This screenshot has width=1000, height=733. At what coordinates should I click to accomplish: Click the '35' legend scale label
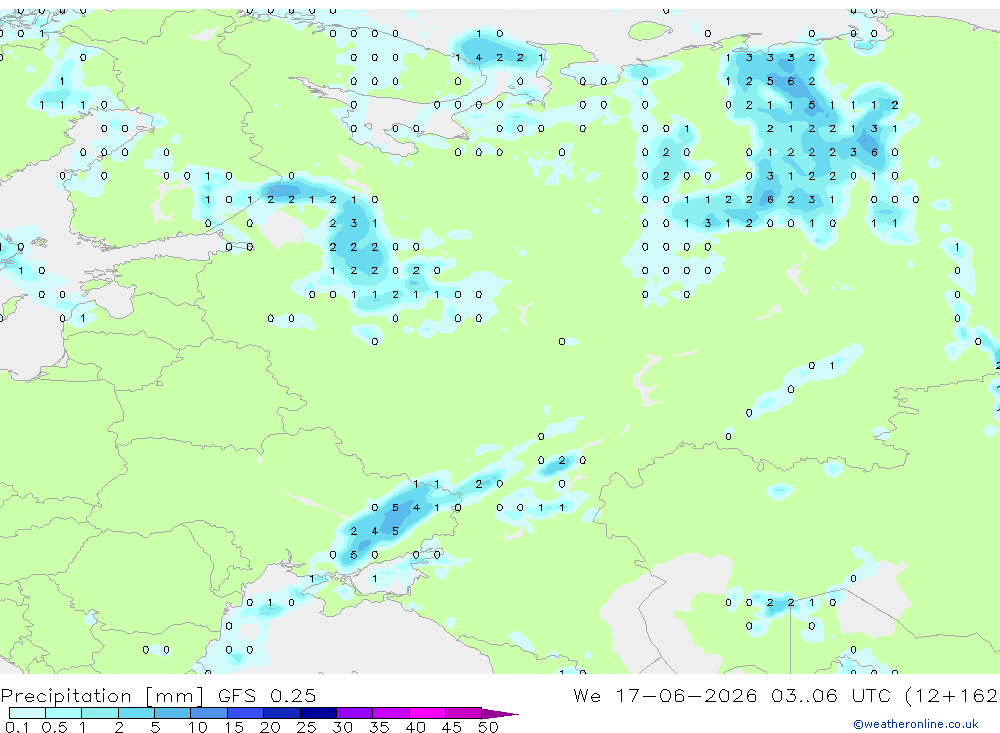[379, 727]
